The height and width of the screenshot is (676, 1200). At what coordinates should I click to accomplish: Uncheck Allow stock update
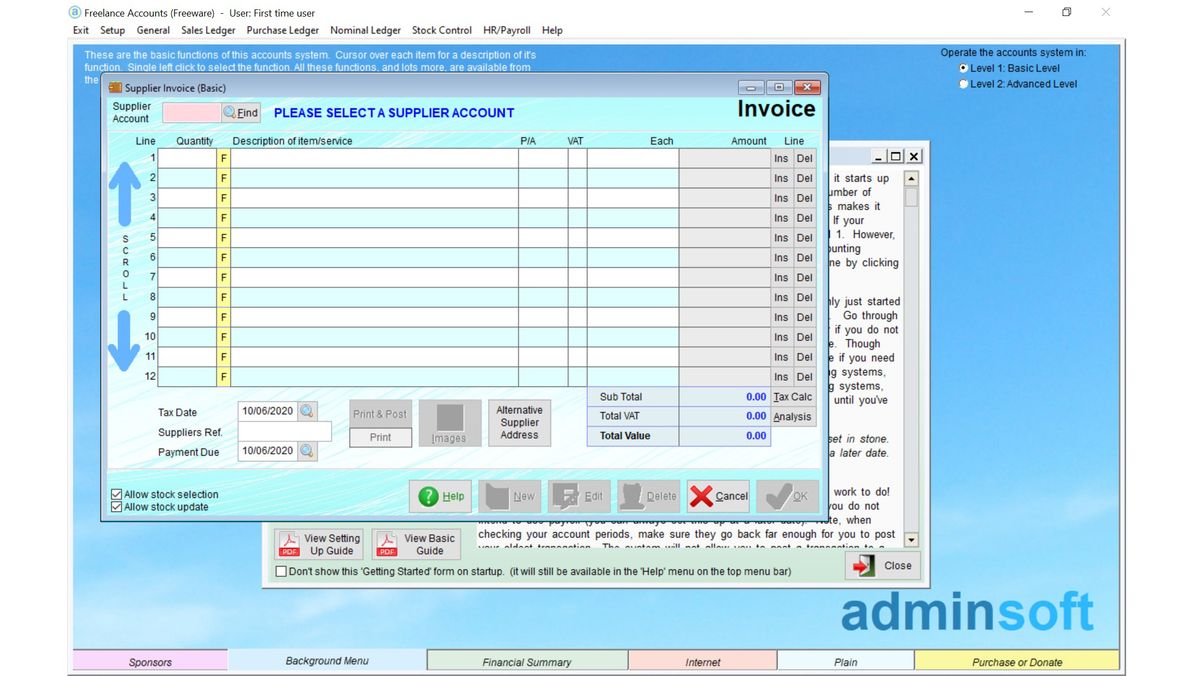click(117, 506)
